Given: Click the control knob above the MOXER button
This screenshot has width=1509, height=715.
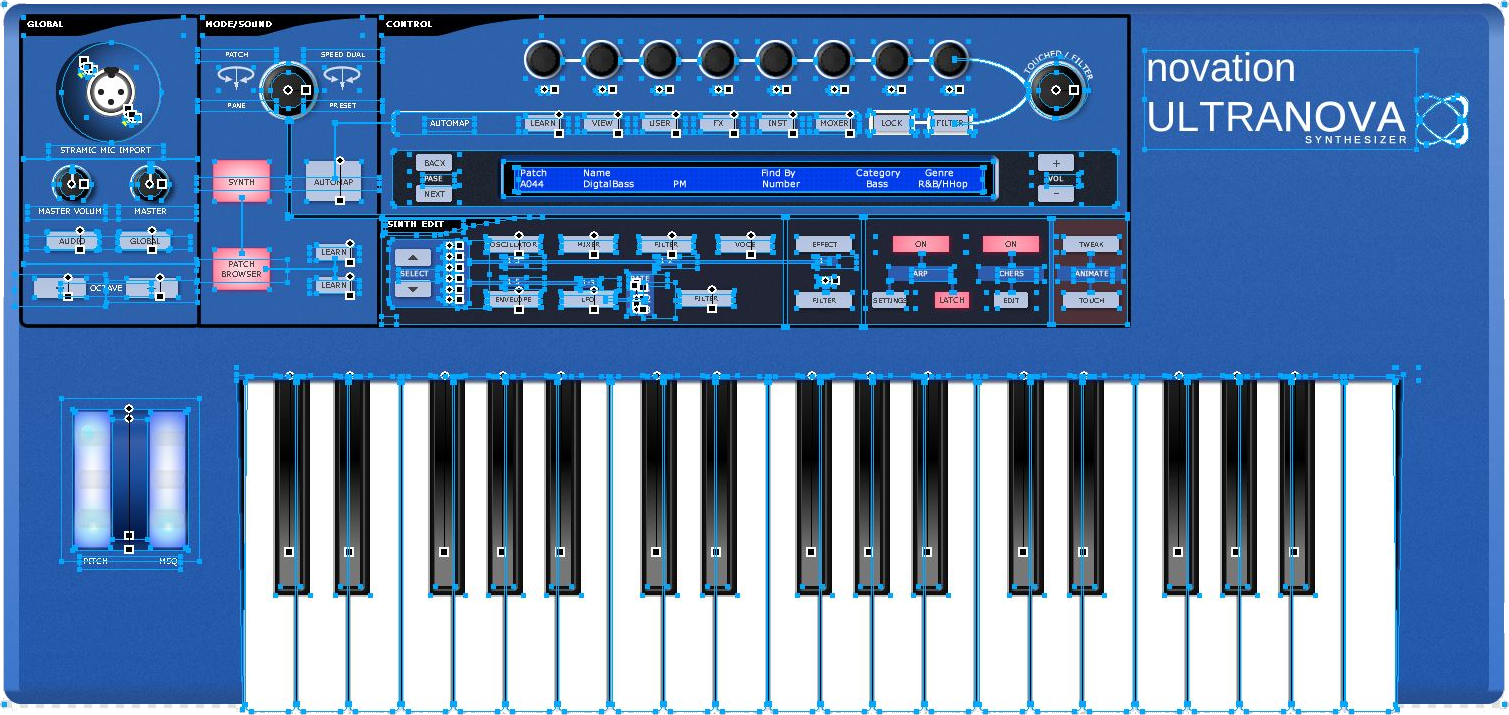Looking at the screenshot, I should [832, 61].
